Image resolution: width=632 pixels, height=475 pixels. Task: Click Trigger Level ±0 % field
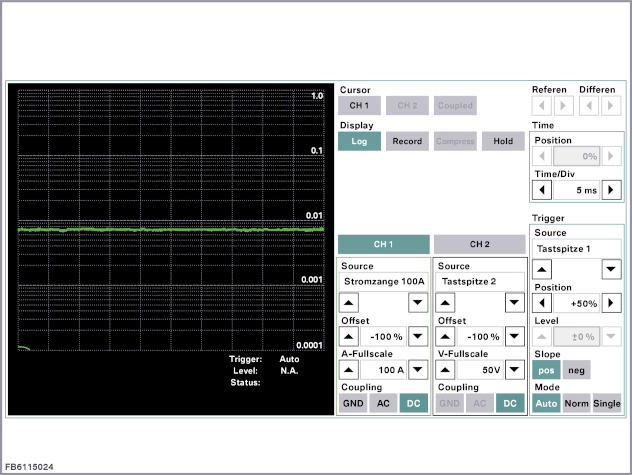click(576, 336)
